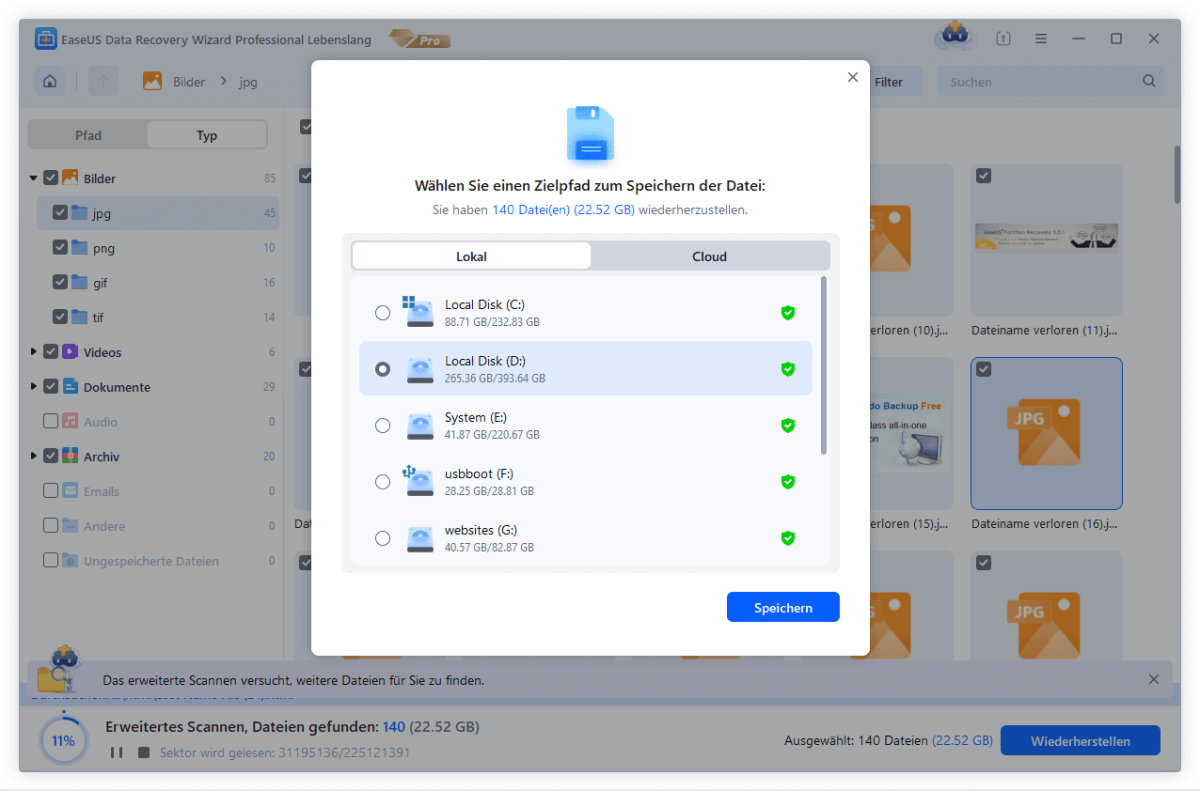Viewport: 1200px width, 791px height.
Task: Click the System (E:) drive icon
Action: [419, 426]
